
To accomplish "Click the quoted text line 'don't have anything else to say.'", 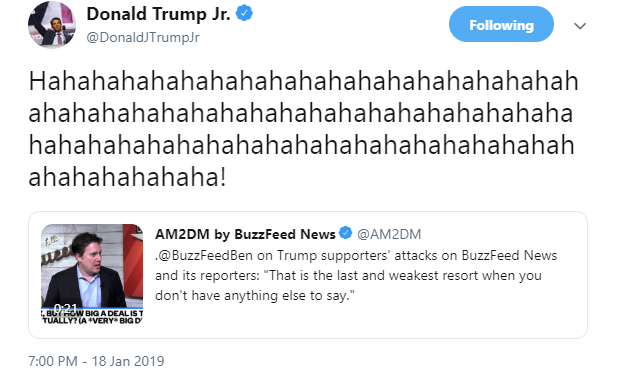I will (255, 296).
